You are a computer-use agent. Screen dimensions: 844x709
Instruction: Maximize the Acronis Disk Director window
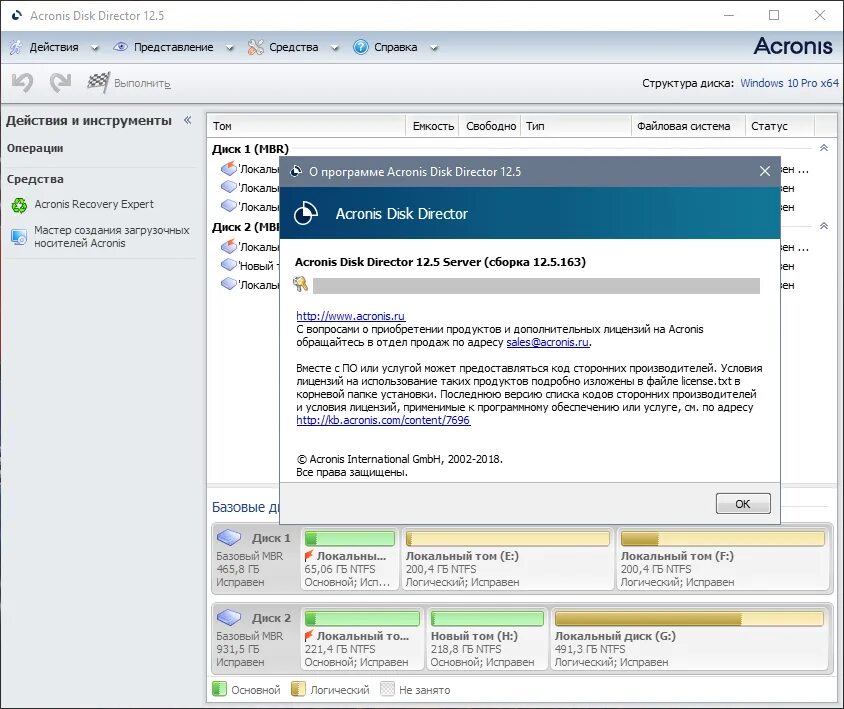(773, 15)
